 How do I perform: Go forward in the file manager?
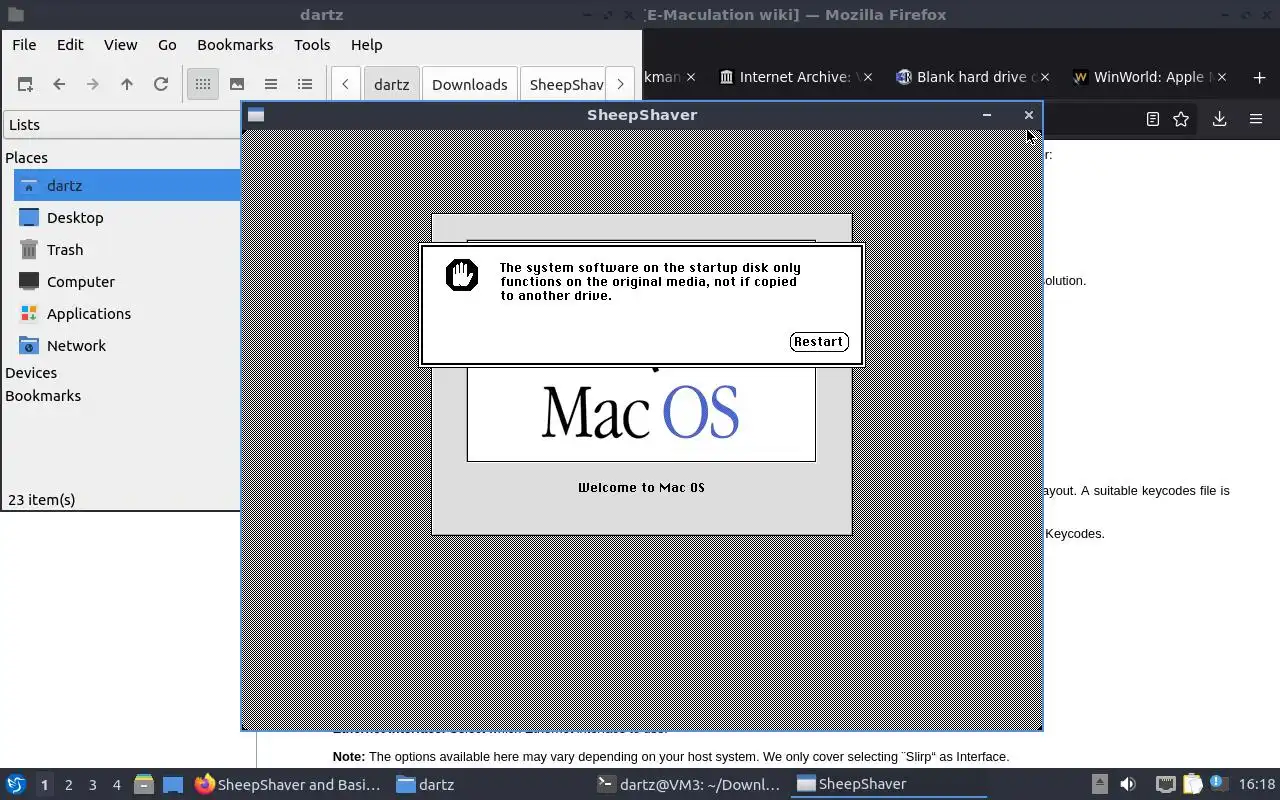93,85
